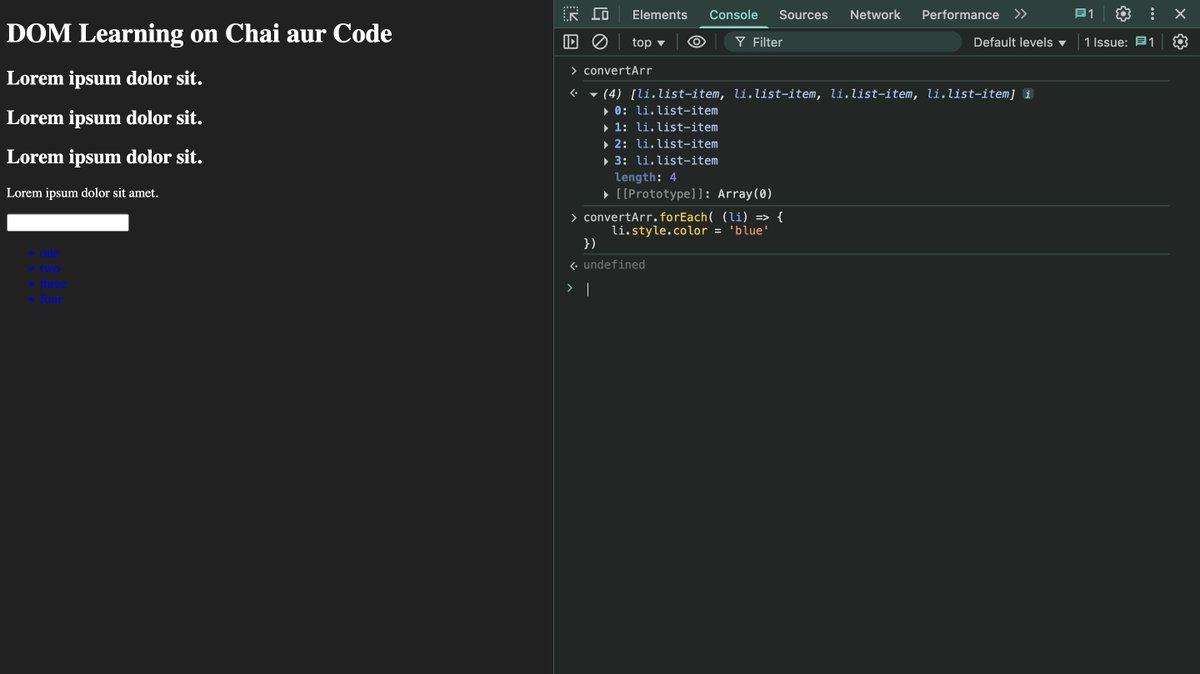The width and height of the screenshot is (1200, 674).
Task: Click the 'DOM Learning on Chai aur Code' heading
Action: (x=199, y=33)
